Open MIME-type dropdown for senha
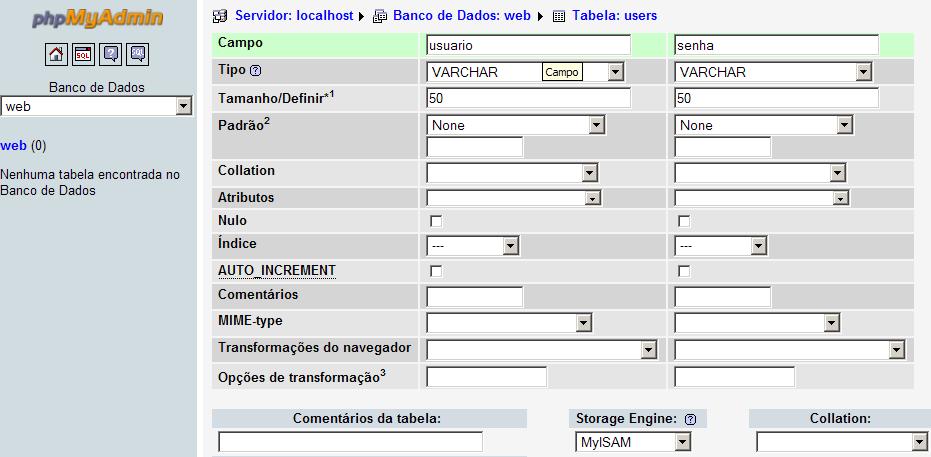This screenshot has width=931, height=457. pos(757,323)
